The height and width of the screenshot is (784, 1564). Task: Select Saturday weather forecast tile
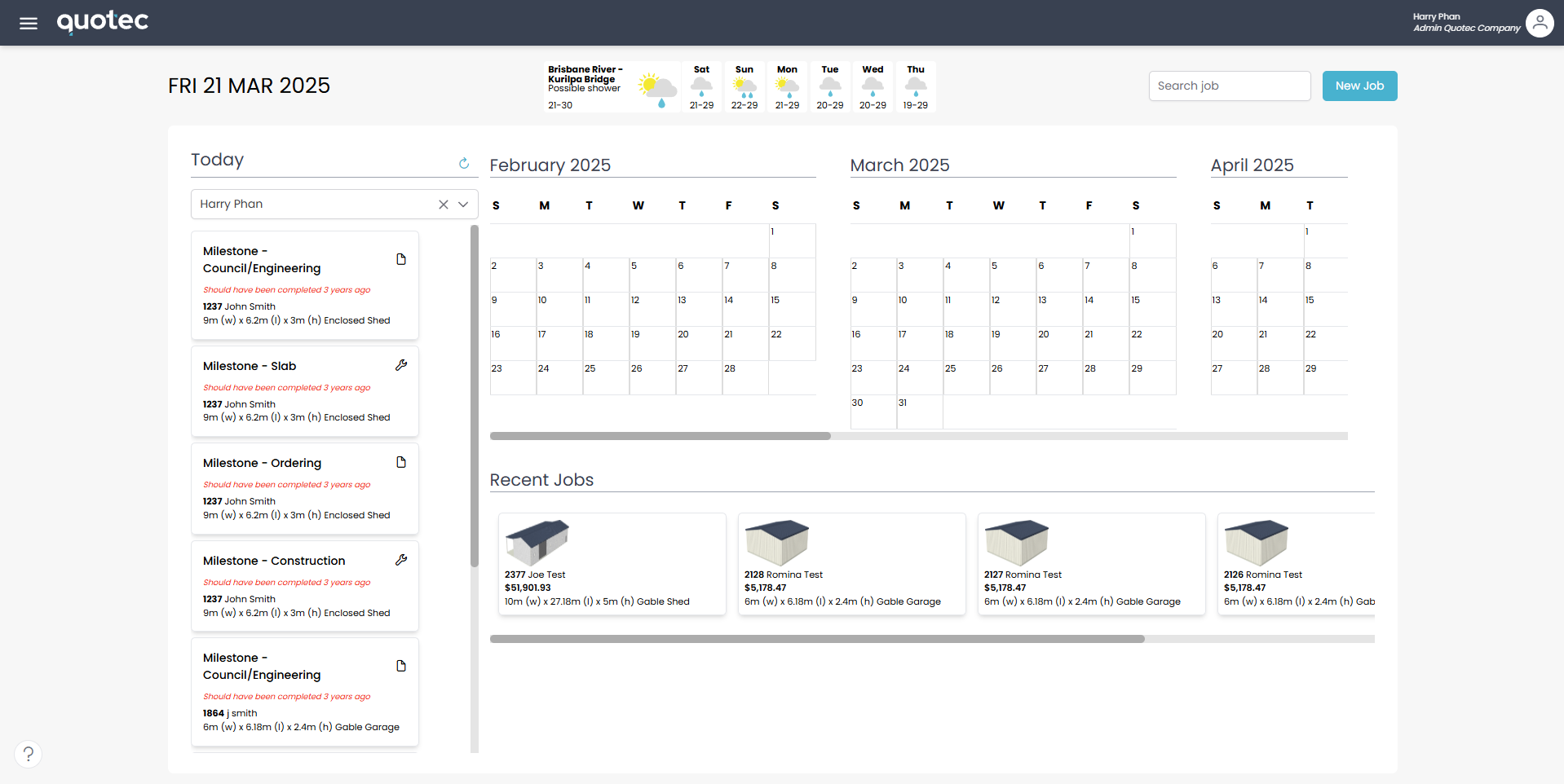point(701,86)
